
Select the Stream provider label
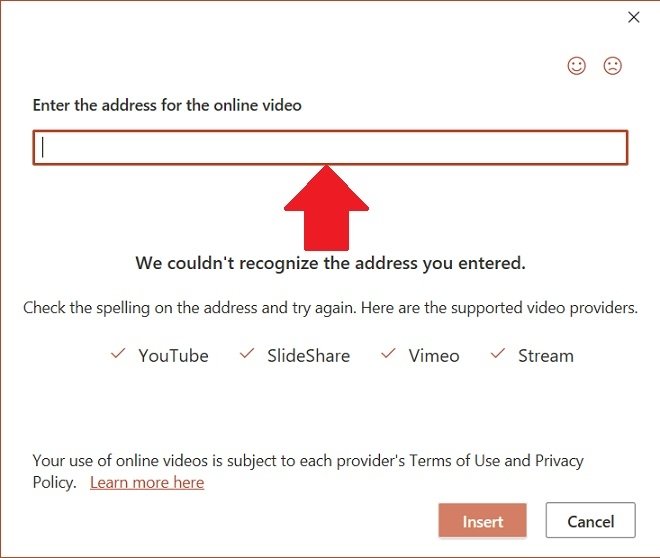(x=546, y=356)
